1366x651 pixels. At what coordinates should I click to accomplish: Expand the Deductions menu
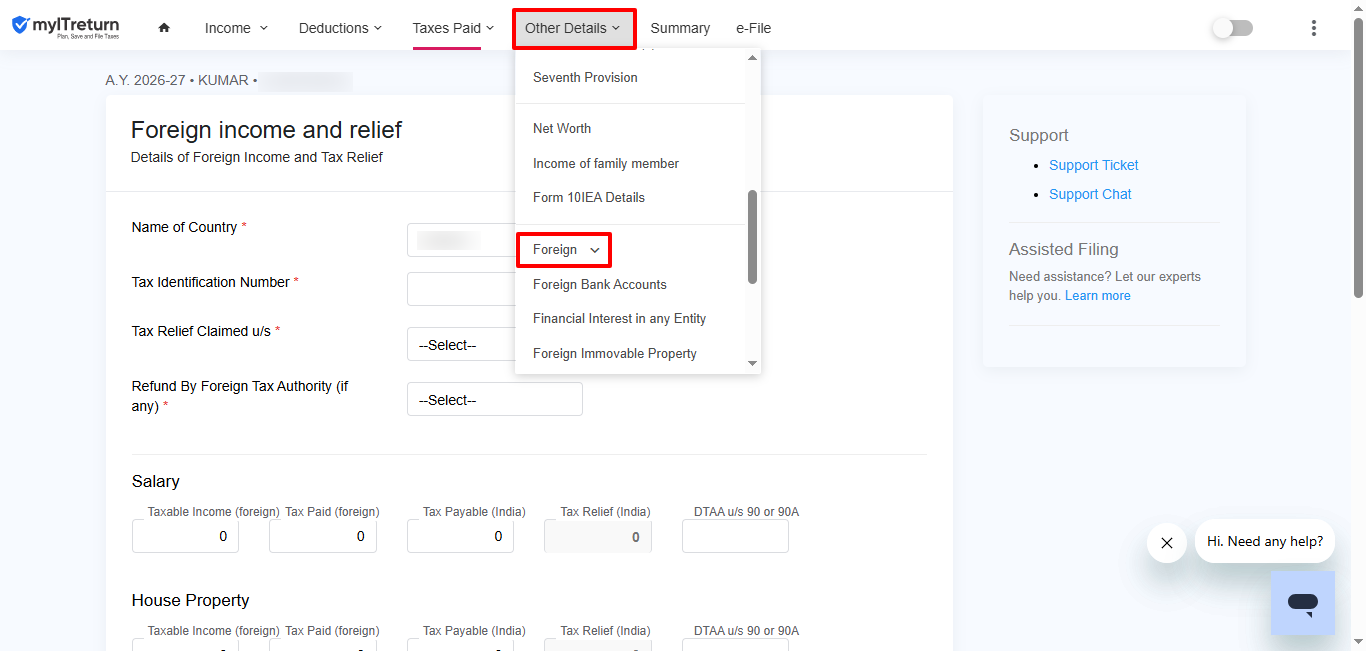(340, 28)
